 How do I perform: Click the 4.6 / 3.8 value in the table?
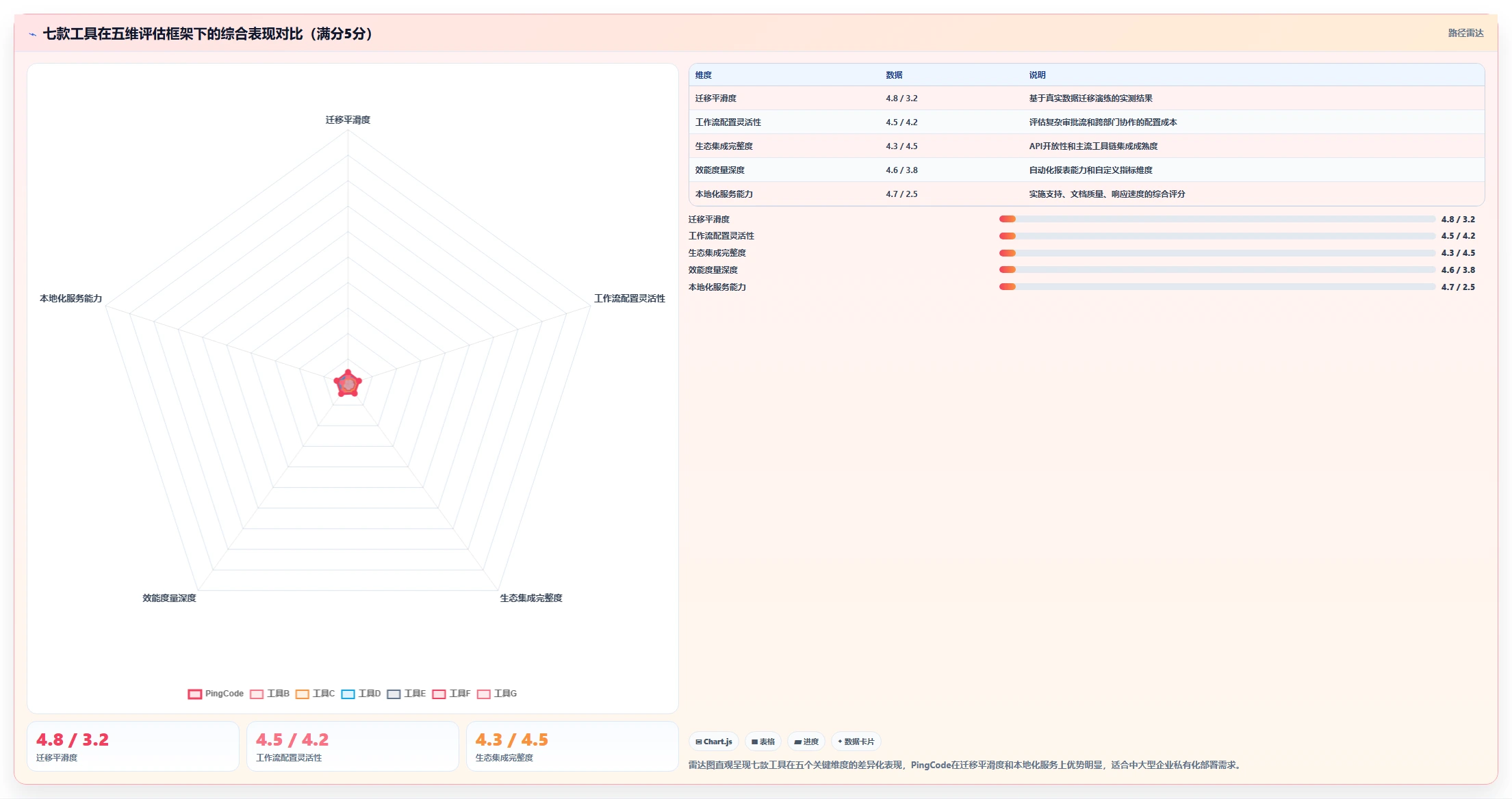point(901,170)
